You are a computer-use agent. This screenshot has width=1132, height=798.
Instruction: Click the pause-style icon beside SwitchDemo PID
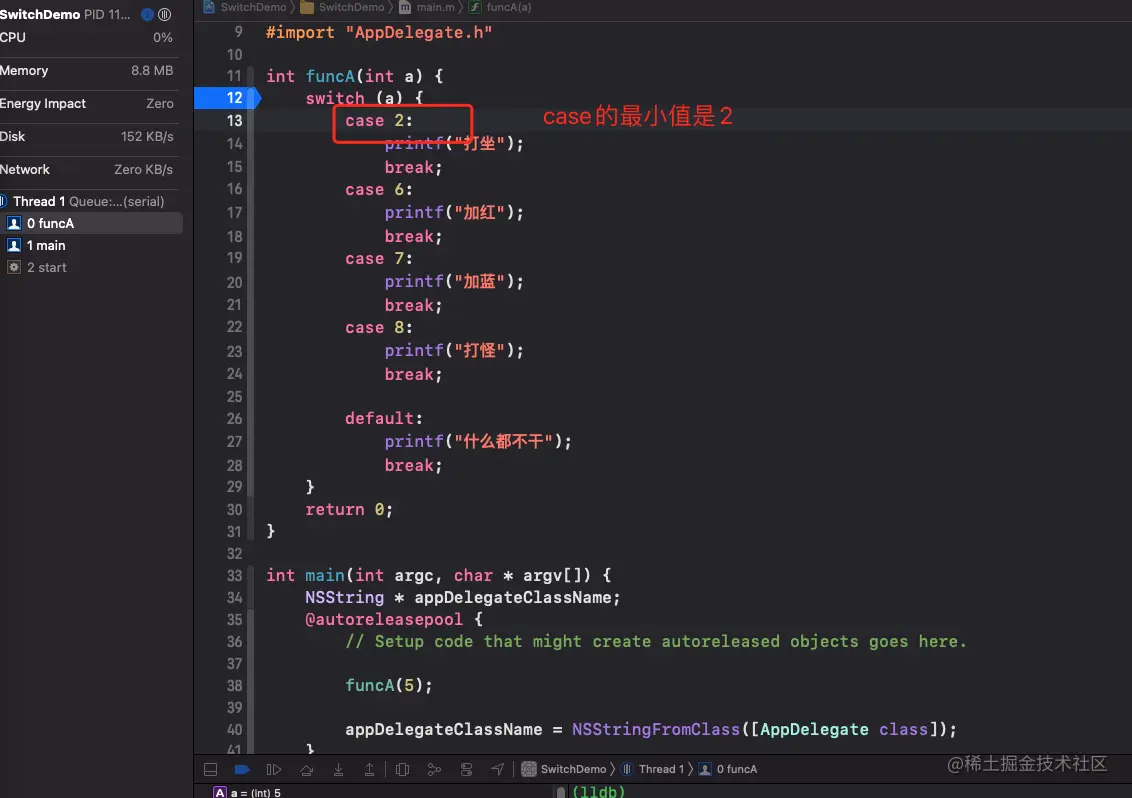(x=165, y=14)
